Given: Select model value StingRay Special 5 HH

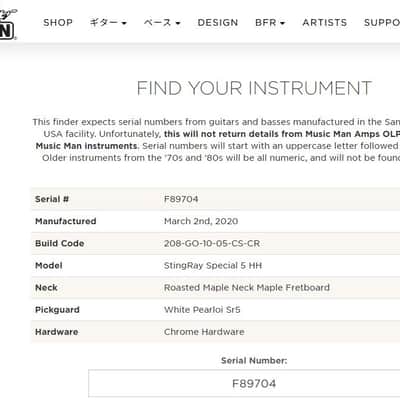Looking at the screenshot, I should point(213,265).
